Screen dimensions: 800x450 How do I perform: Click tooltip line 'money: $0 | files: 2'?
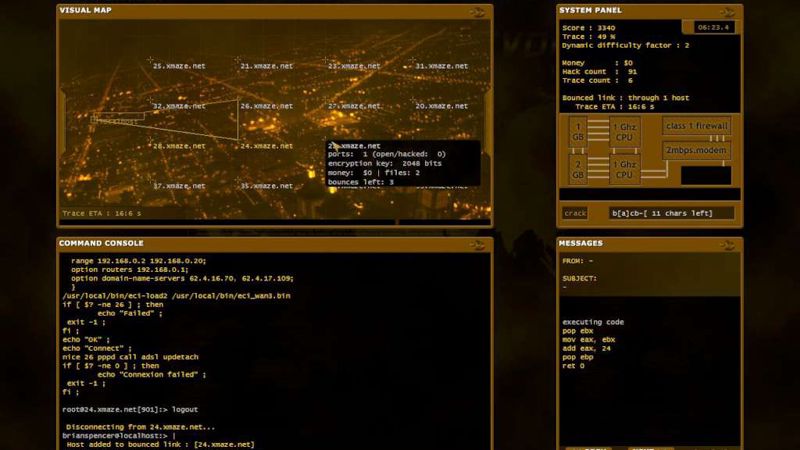click(374, 173)
